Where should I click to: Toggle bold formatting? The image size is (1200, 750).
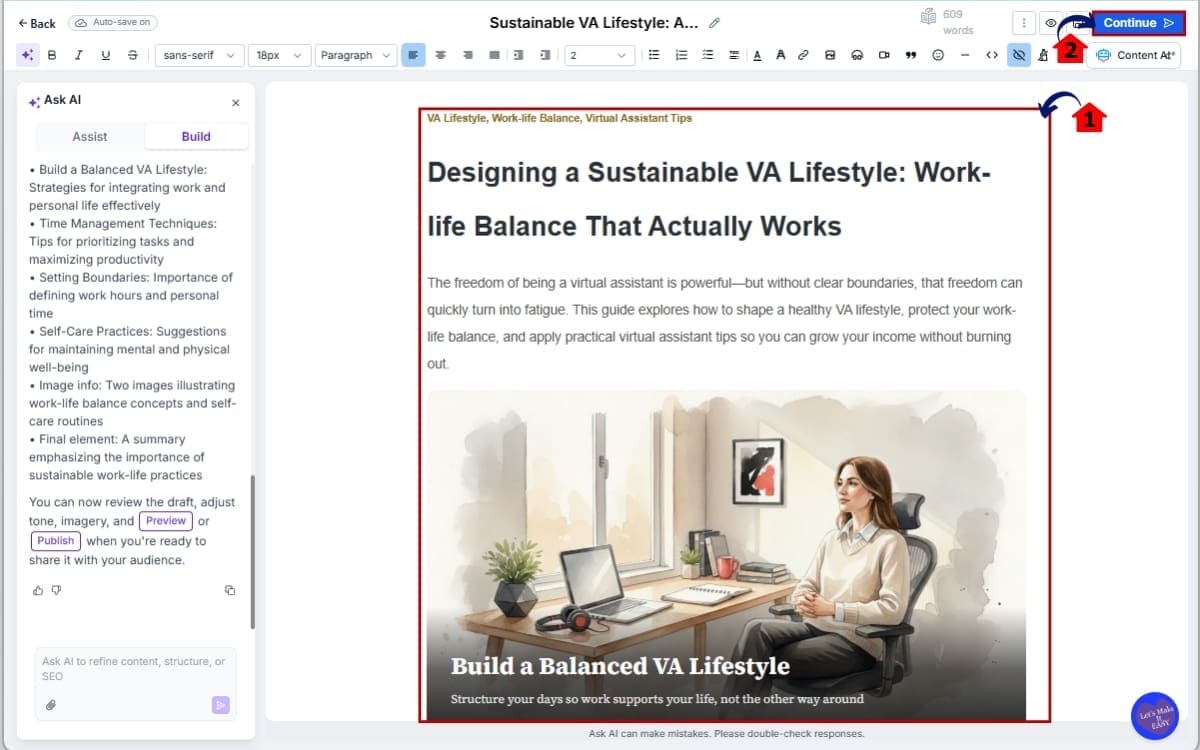pos(52,55)
